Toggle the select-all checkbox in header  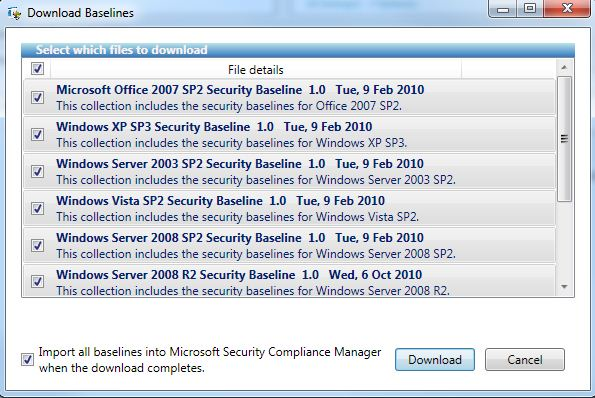click(38, 69)
